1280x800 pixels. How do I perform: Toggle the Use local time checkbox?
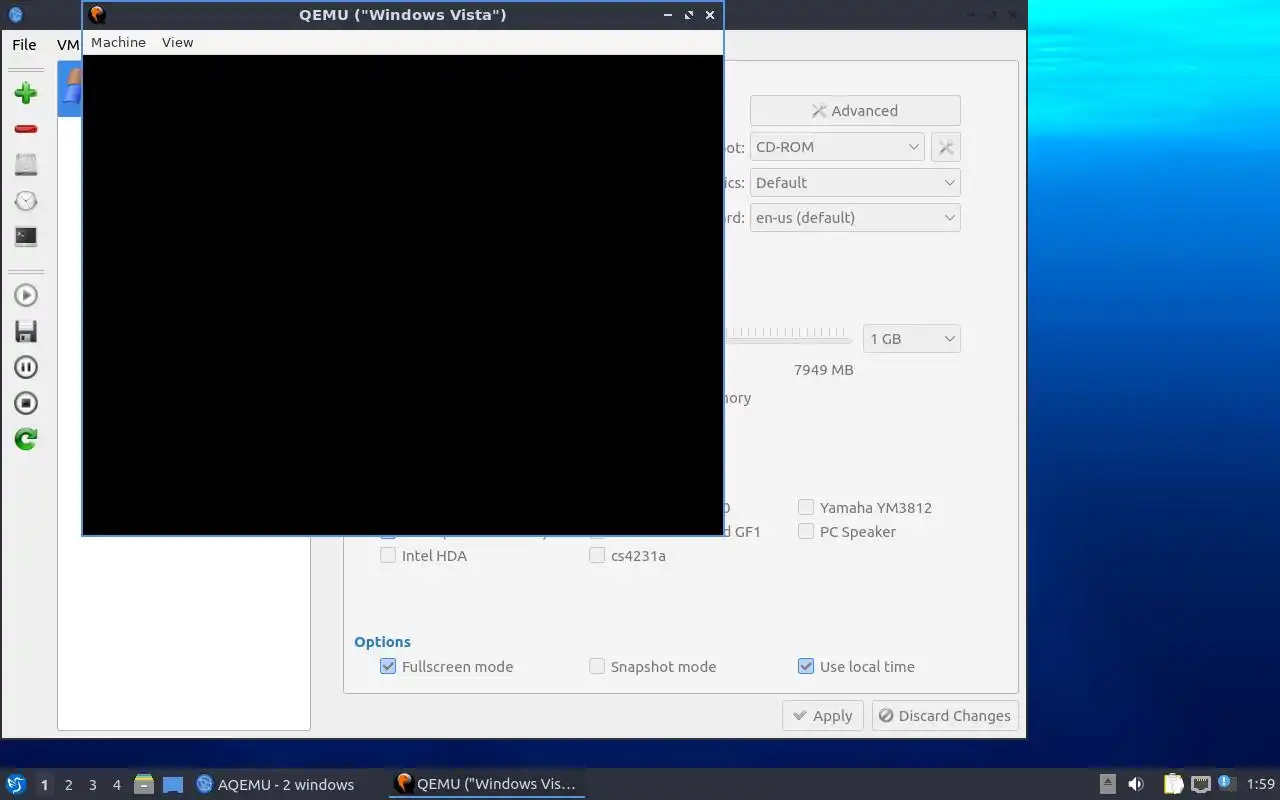click(806, 666)
